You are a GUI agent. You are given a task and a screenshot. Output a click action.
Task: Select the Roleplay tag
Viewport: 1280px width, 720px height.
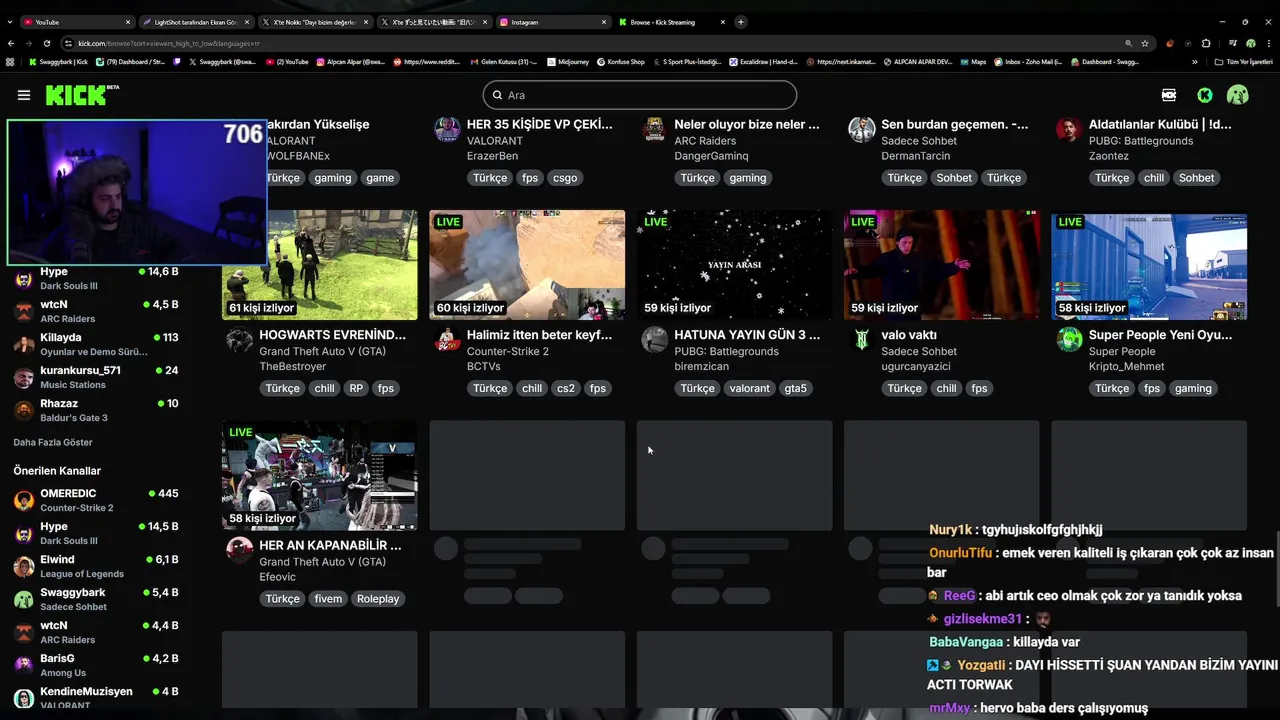[378, 599]
